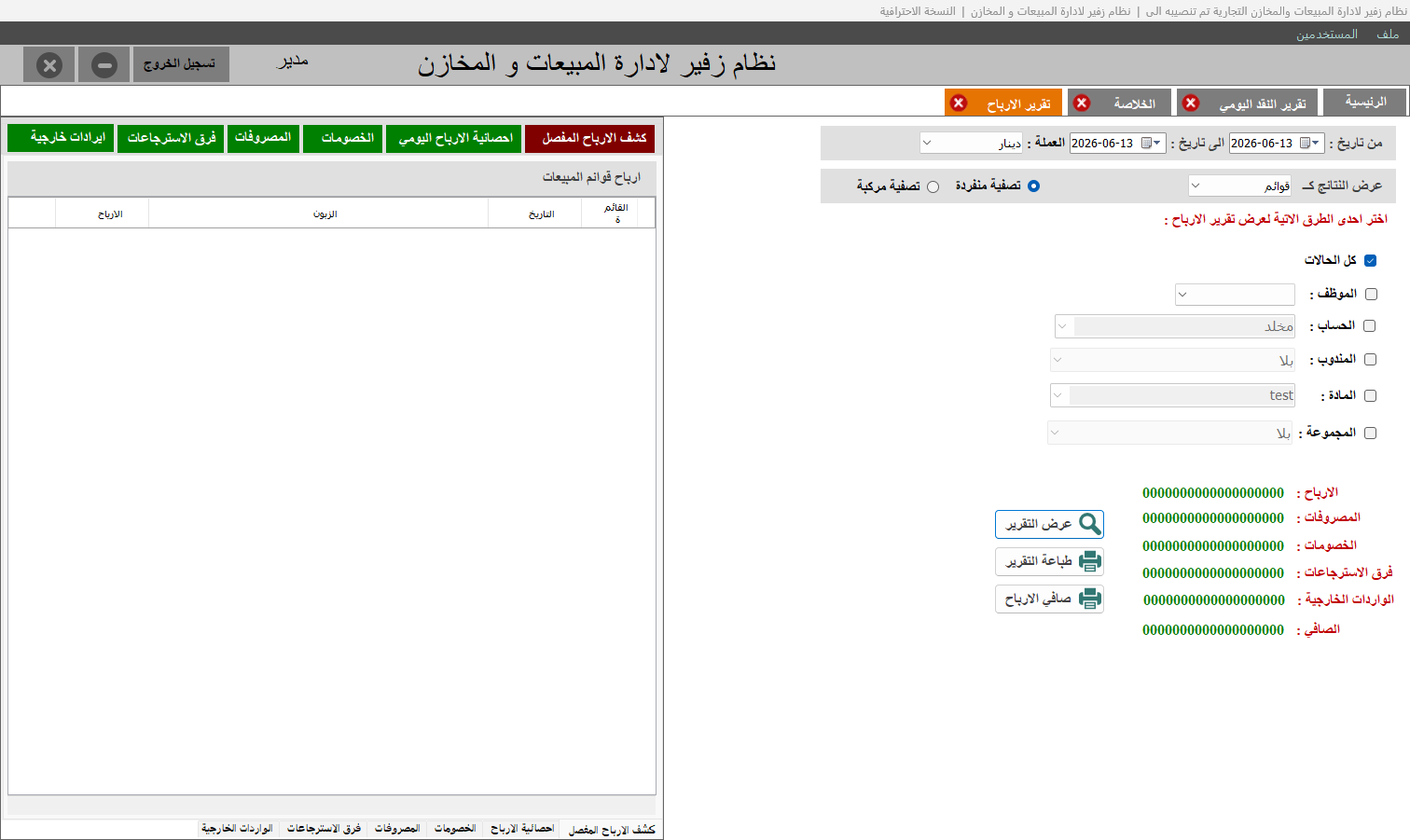Select bottom tab الواردات الخارجية
Image resolution: width=1410 pixels, height=840 pixels.
[237, 829]
